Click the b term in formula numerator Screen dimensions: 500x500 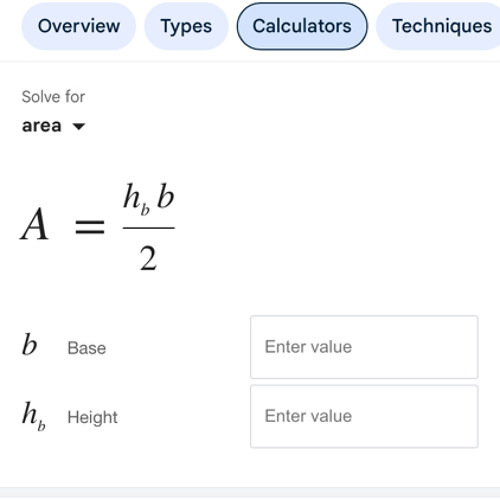166,196
